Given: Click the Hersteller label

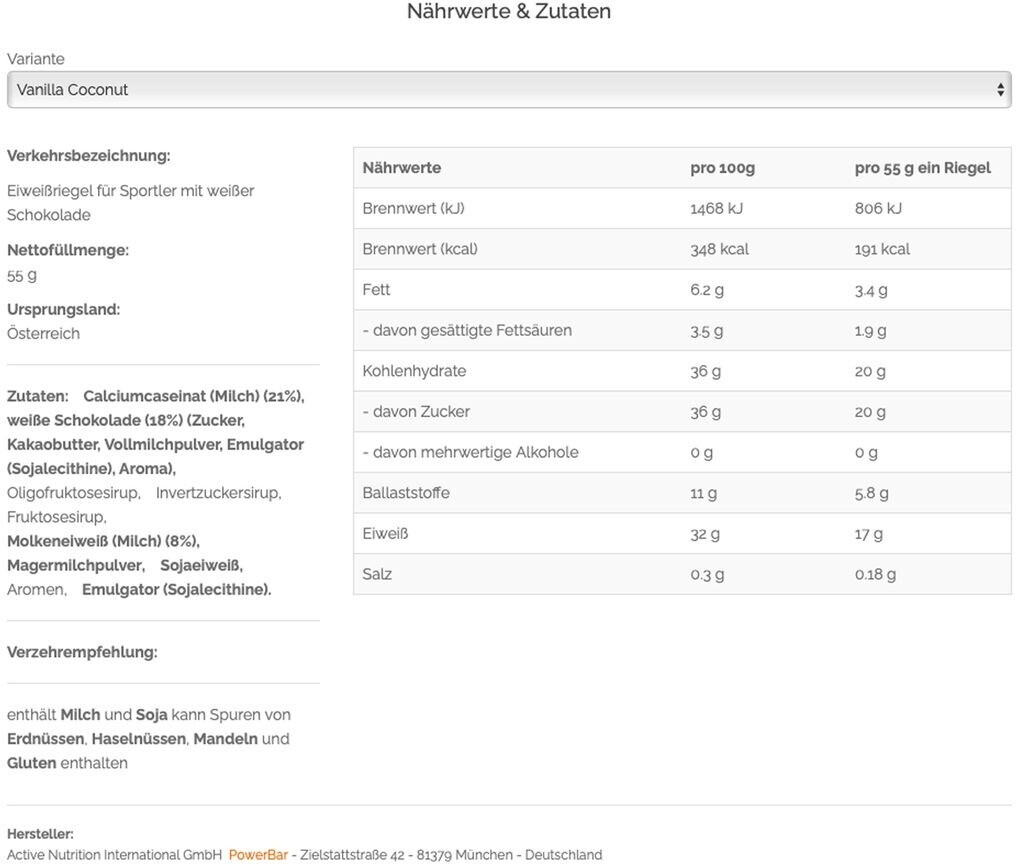Looking at the screenshot, I should [40, 834].
